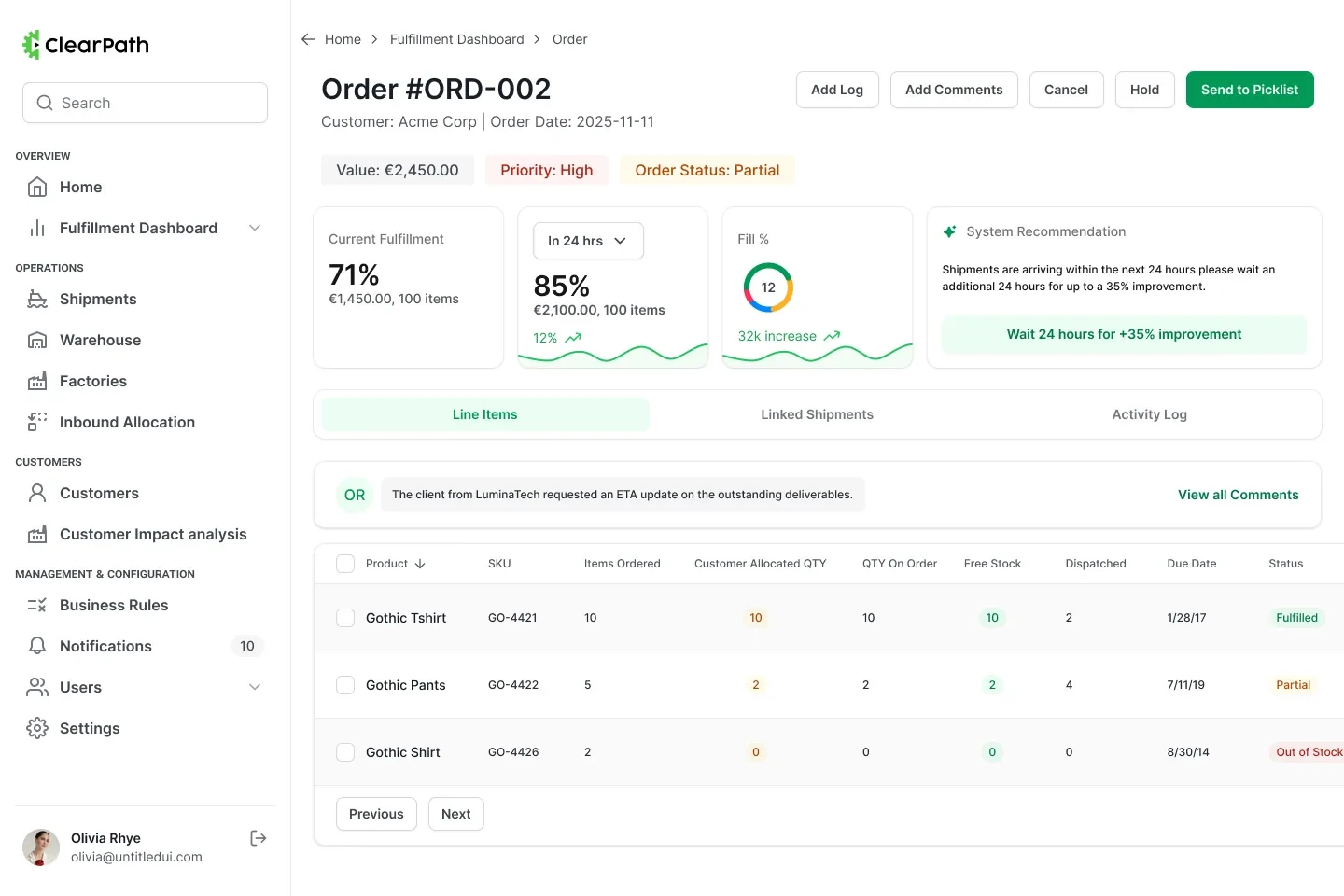1344x896 pixels.
Task: Open Fulfillment Dashboard breadcrumb link
Action: (x=457, y=39)
